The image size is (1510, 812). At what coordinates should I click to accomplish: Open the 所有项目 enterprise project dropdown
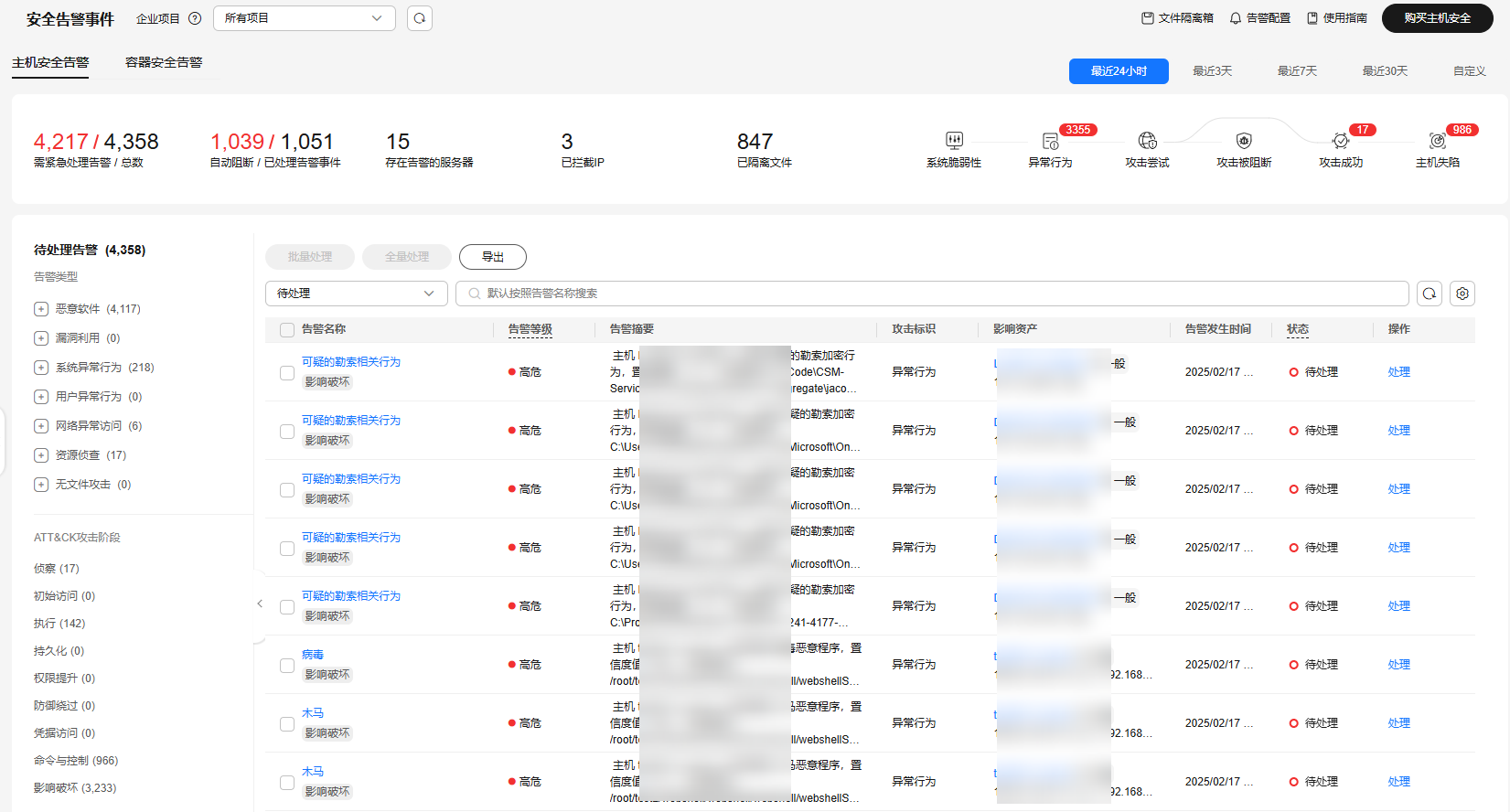click(305, 18)
